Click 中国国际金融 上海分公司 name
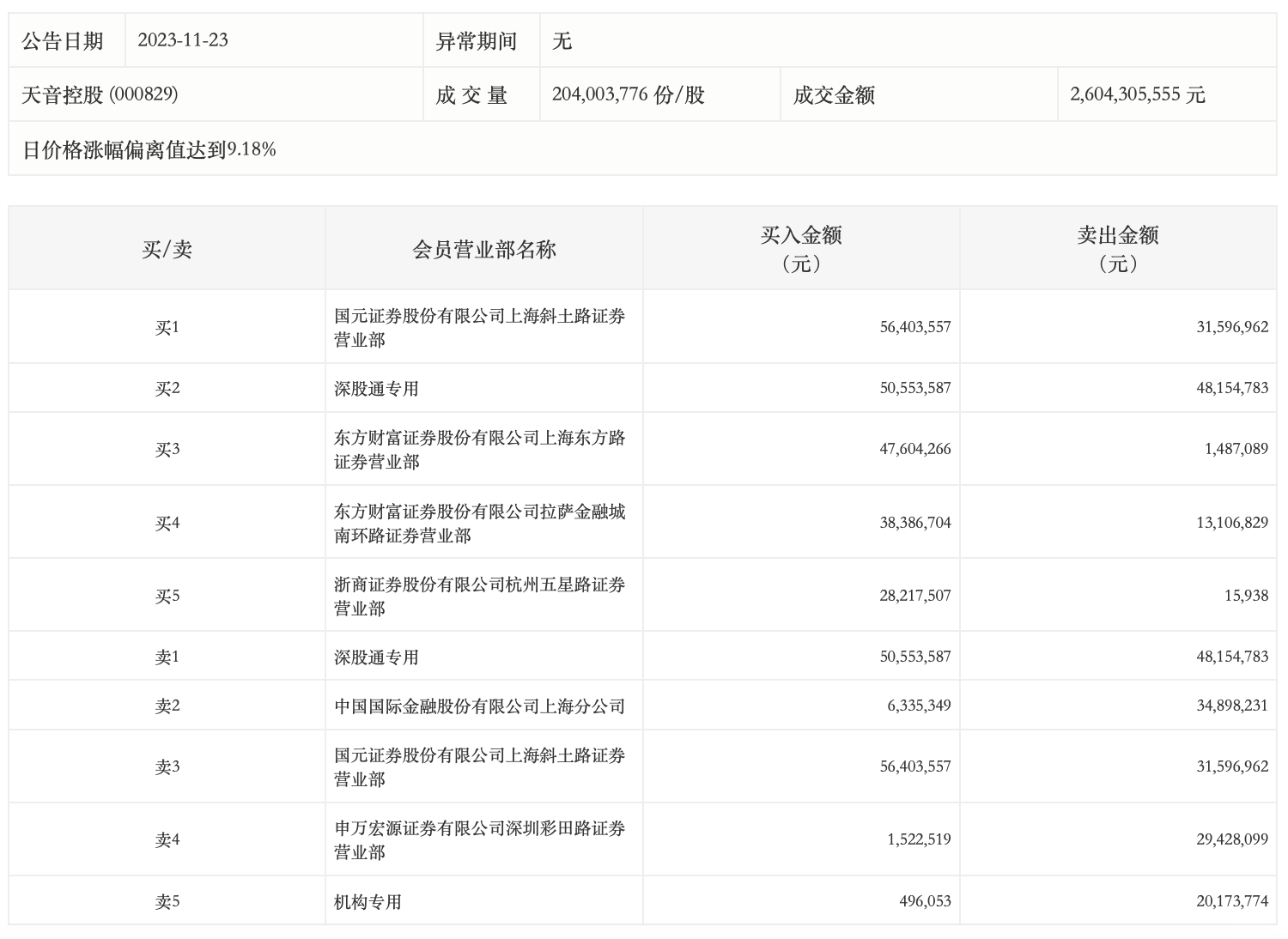Image resolution: width=1288 pixels, height=939 pixels. [479, 706]
